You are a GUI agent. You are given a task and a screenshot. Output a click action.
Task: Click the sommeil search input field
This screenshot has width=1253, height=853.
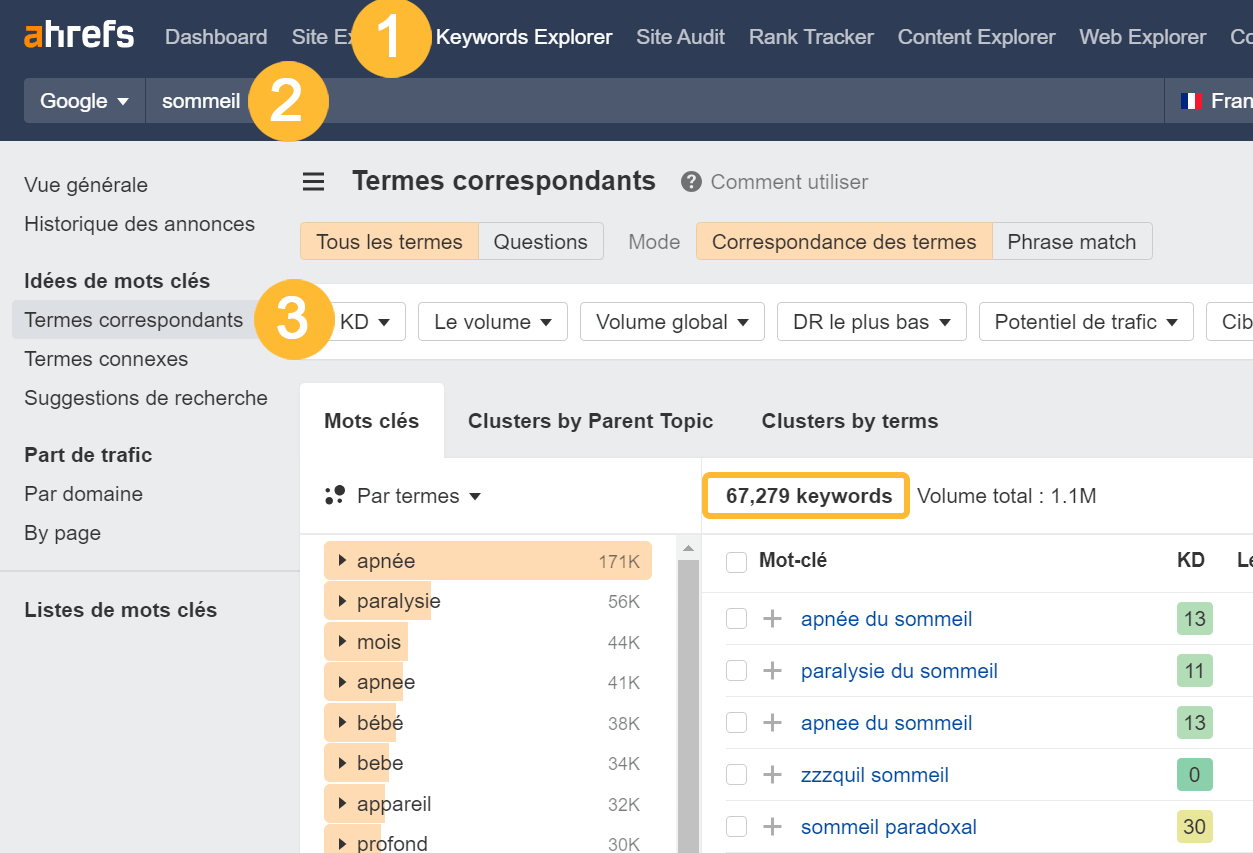200,100
